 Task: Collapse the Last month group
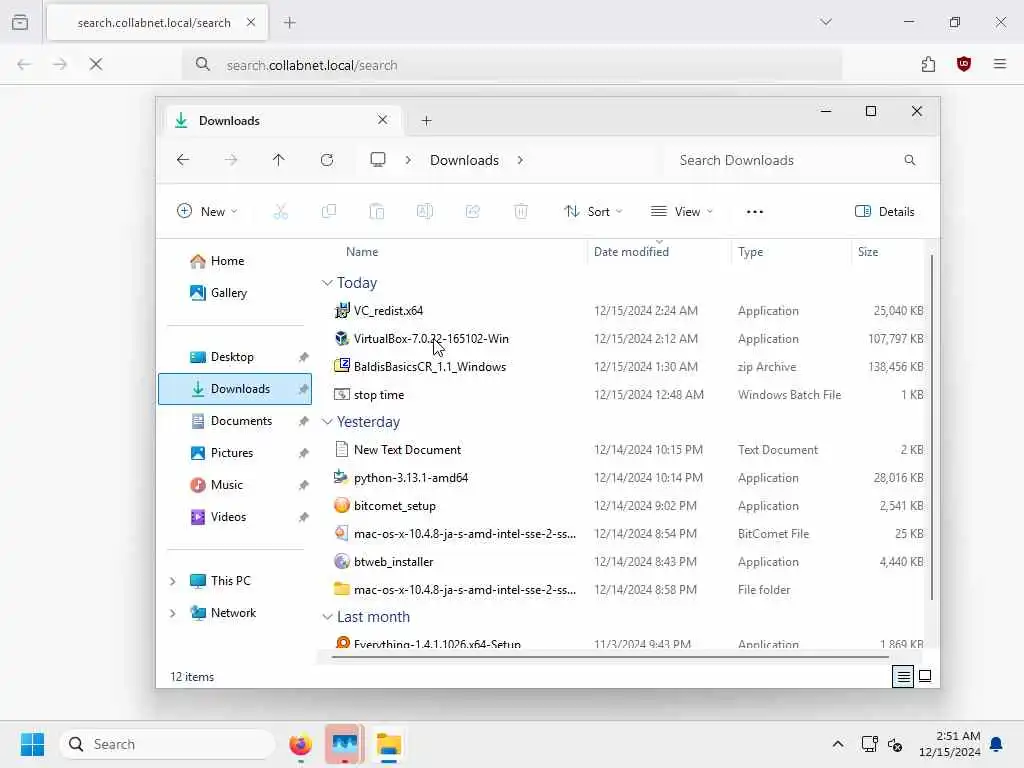pyautogui.click(x=327, y=617)
